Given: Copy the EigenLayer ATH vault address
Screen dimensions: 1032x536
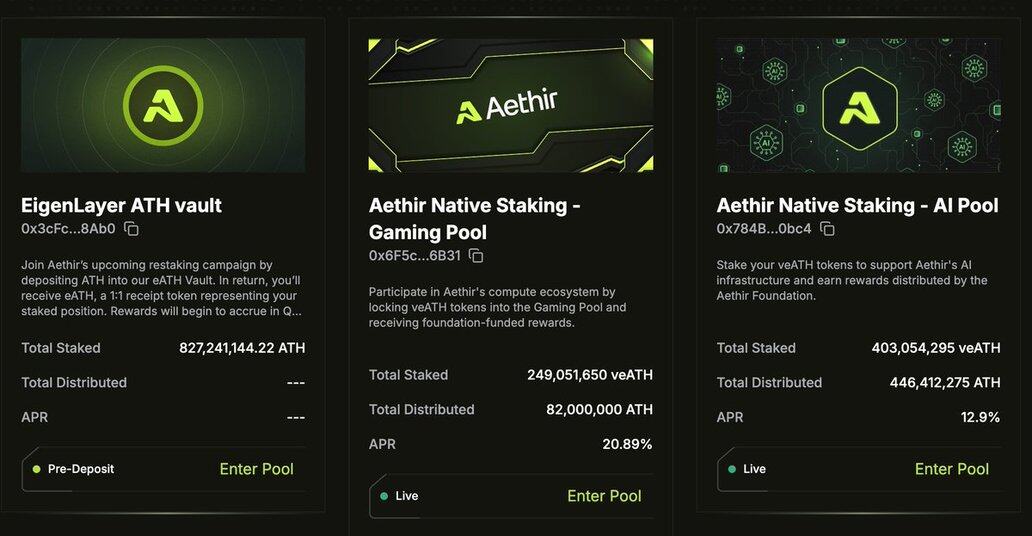Looking at the screenshot, I should (131, 229).
